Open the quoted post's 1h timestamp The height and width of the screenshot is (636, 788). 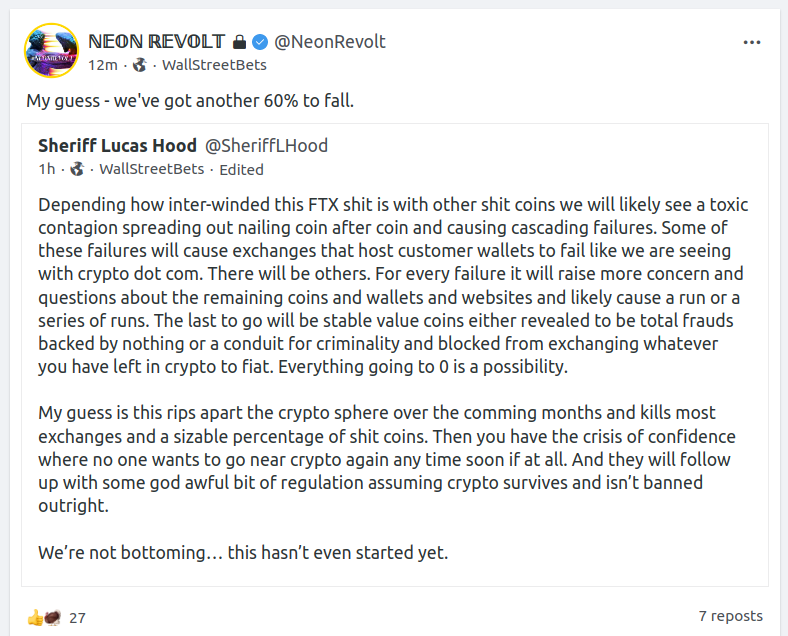[x=47, y=169]
